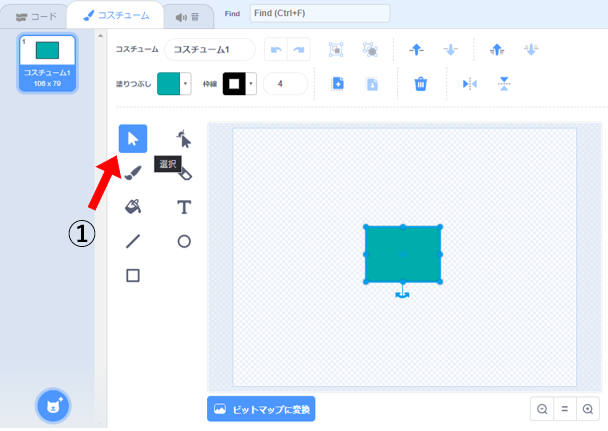Edit the costume name field コスチューム1

tap(210, 50)
